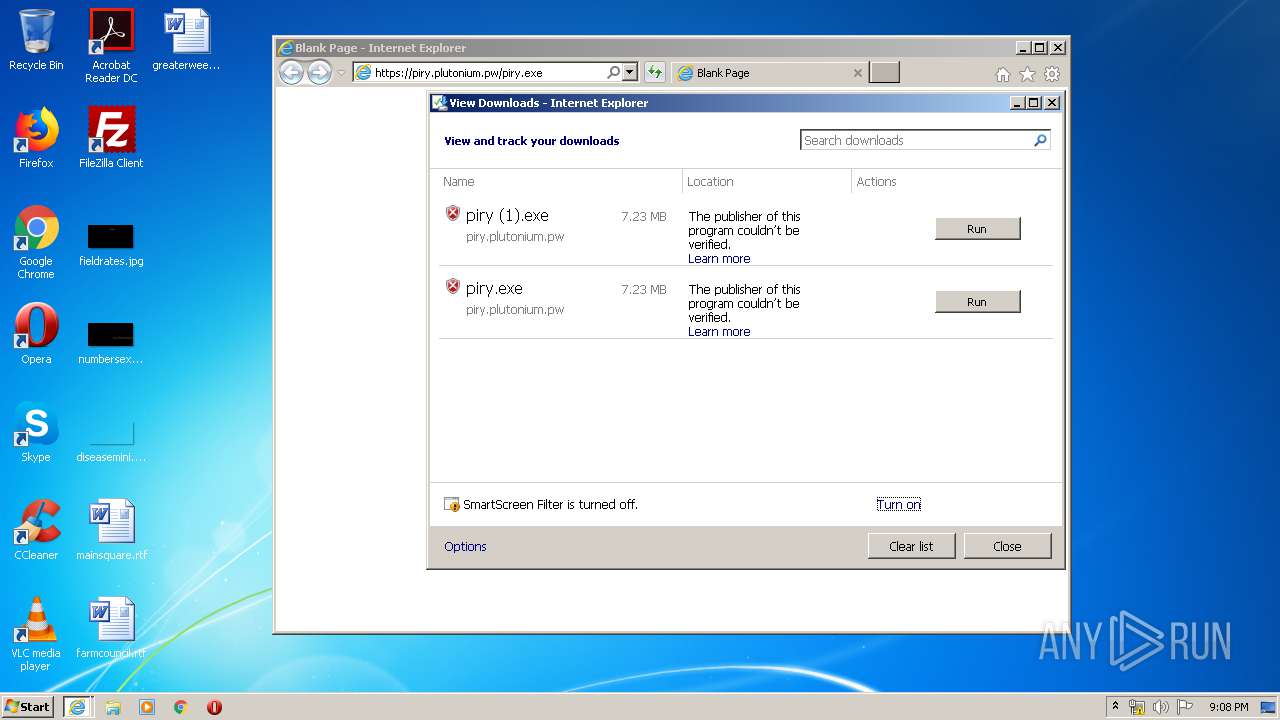This screenshot has width=1280, height=720.
Task: Run piry (1).exe
Action: pos(977,229)
